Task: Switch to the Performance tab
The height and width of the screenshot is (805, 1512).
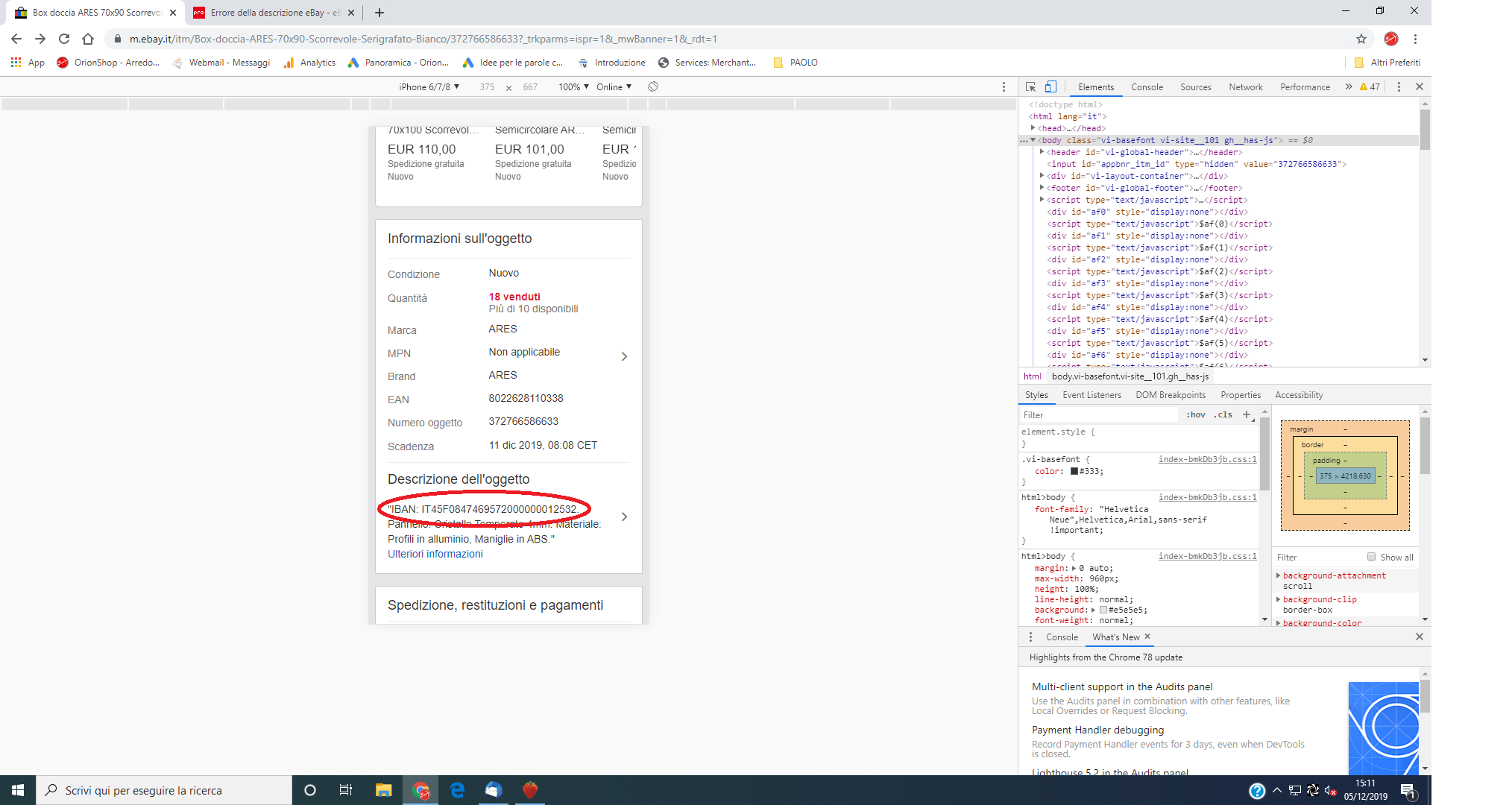Action: click(x=1305, y=87)
